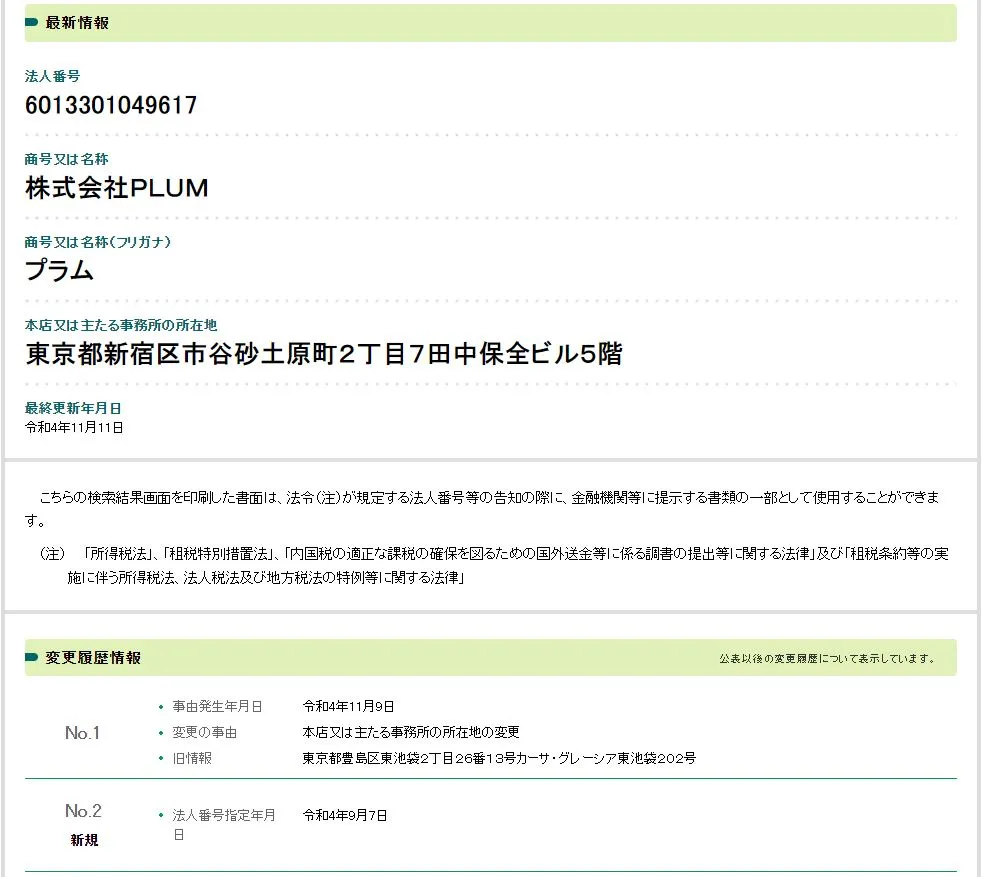
Task: Click the green marker beside 変更履歴情報 heading
Action: [x=32, y=657]
